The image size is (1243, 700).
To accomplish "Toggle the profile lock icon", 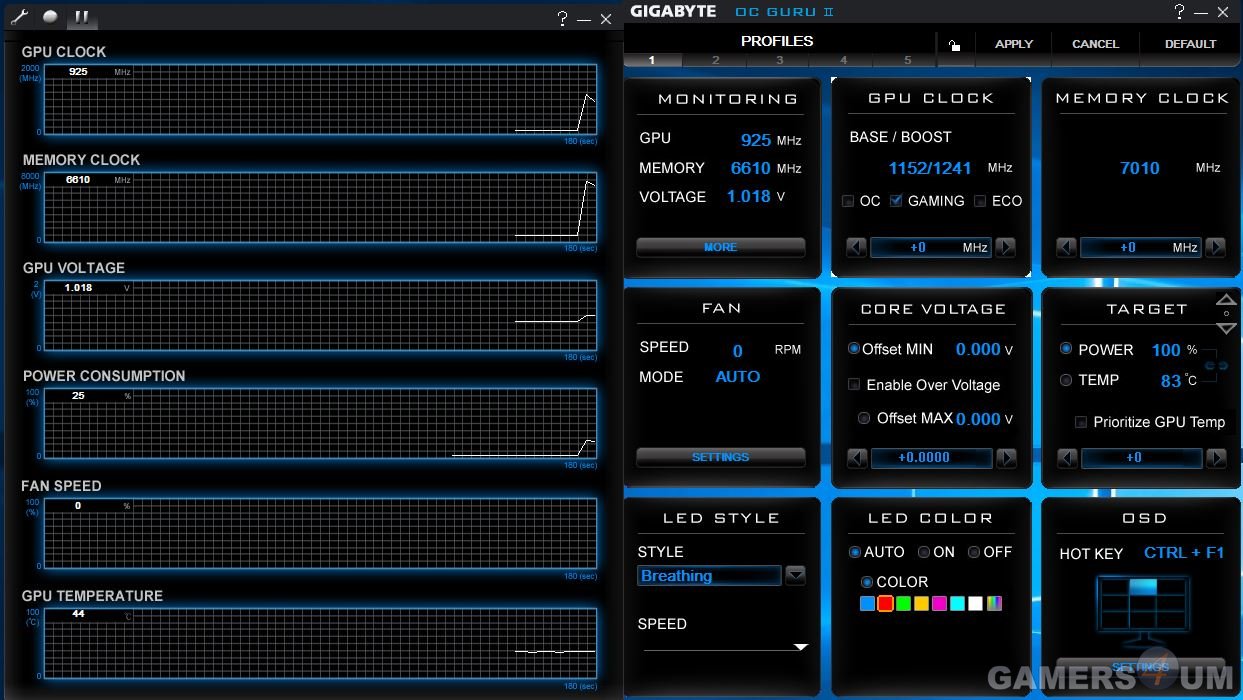I will 955,45.
